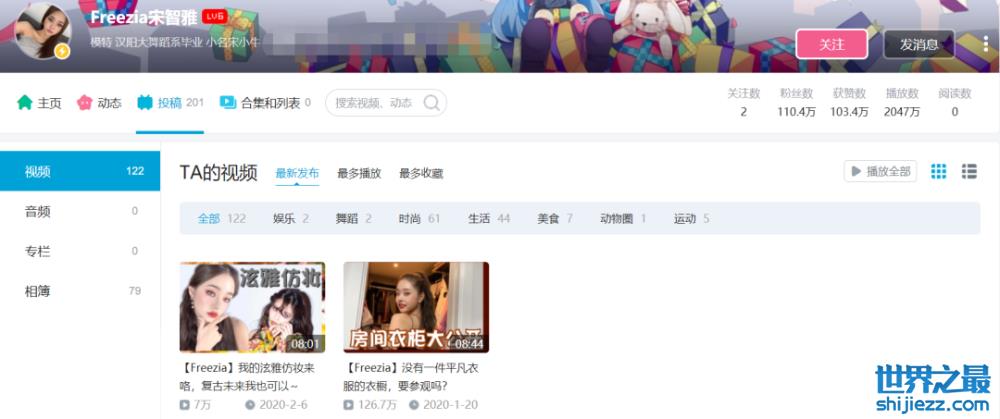
Task: Select 相簿 in the left sidebar
Action: [37, 291]
